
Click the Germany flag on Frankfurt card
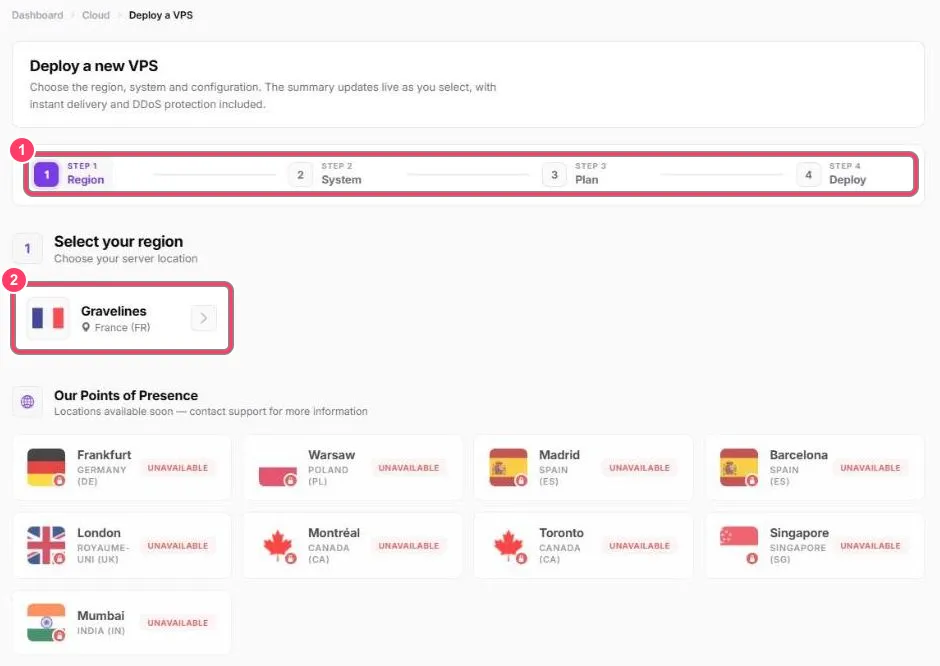pos(46,467)
